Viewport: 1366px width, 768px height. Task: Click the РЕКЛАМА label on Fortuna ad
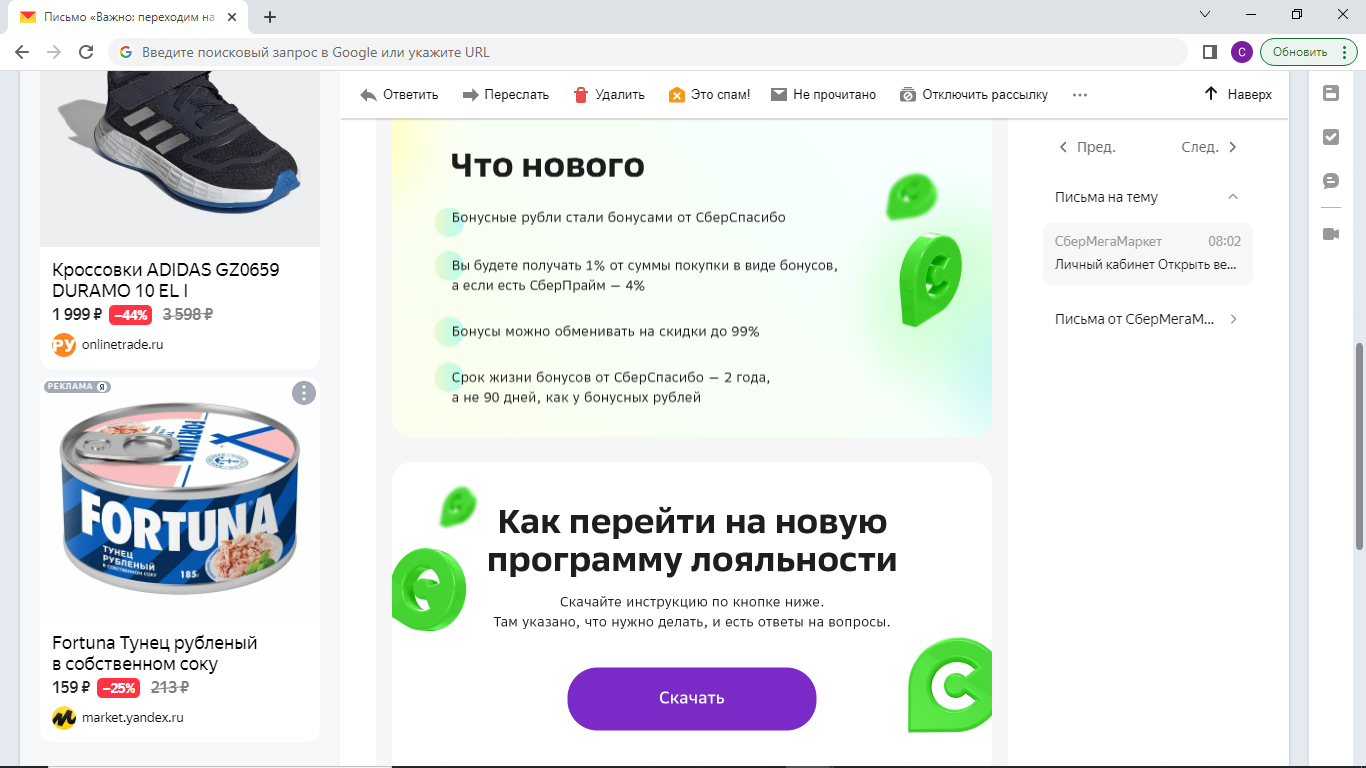tap(77, 386)
